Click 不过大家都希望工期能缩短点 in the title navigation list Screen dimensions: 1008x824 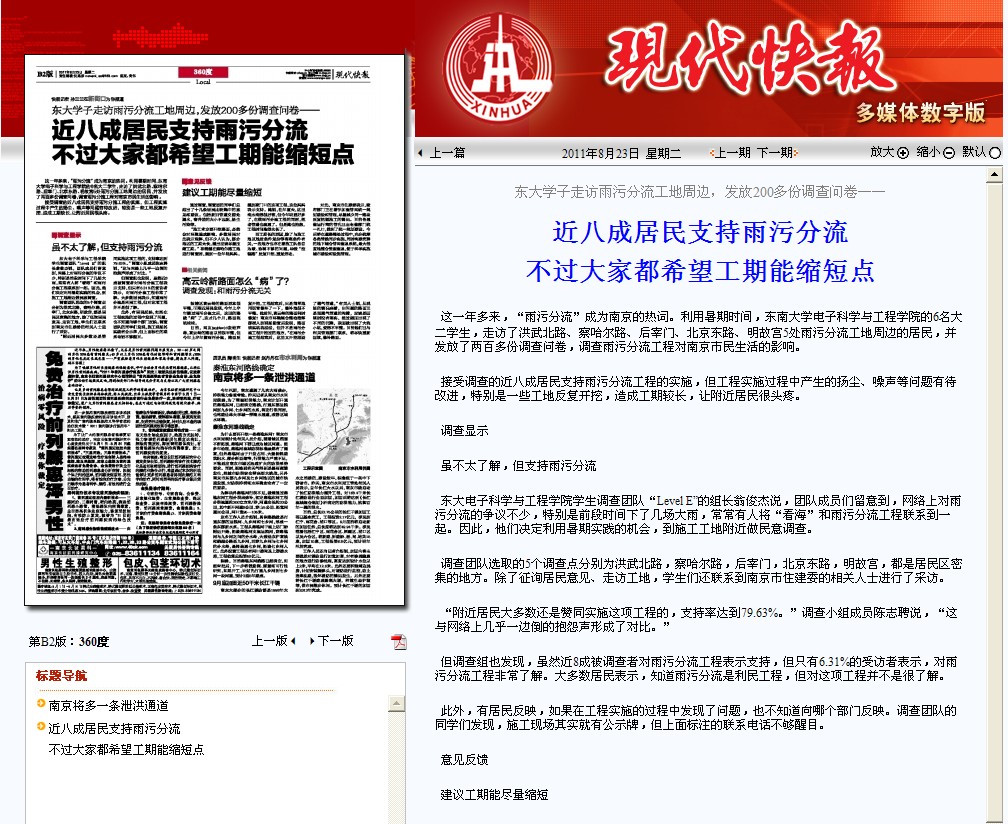pos(127,749)
